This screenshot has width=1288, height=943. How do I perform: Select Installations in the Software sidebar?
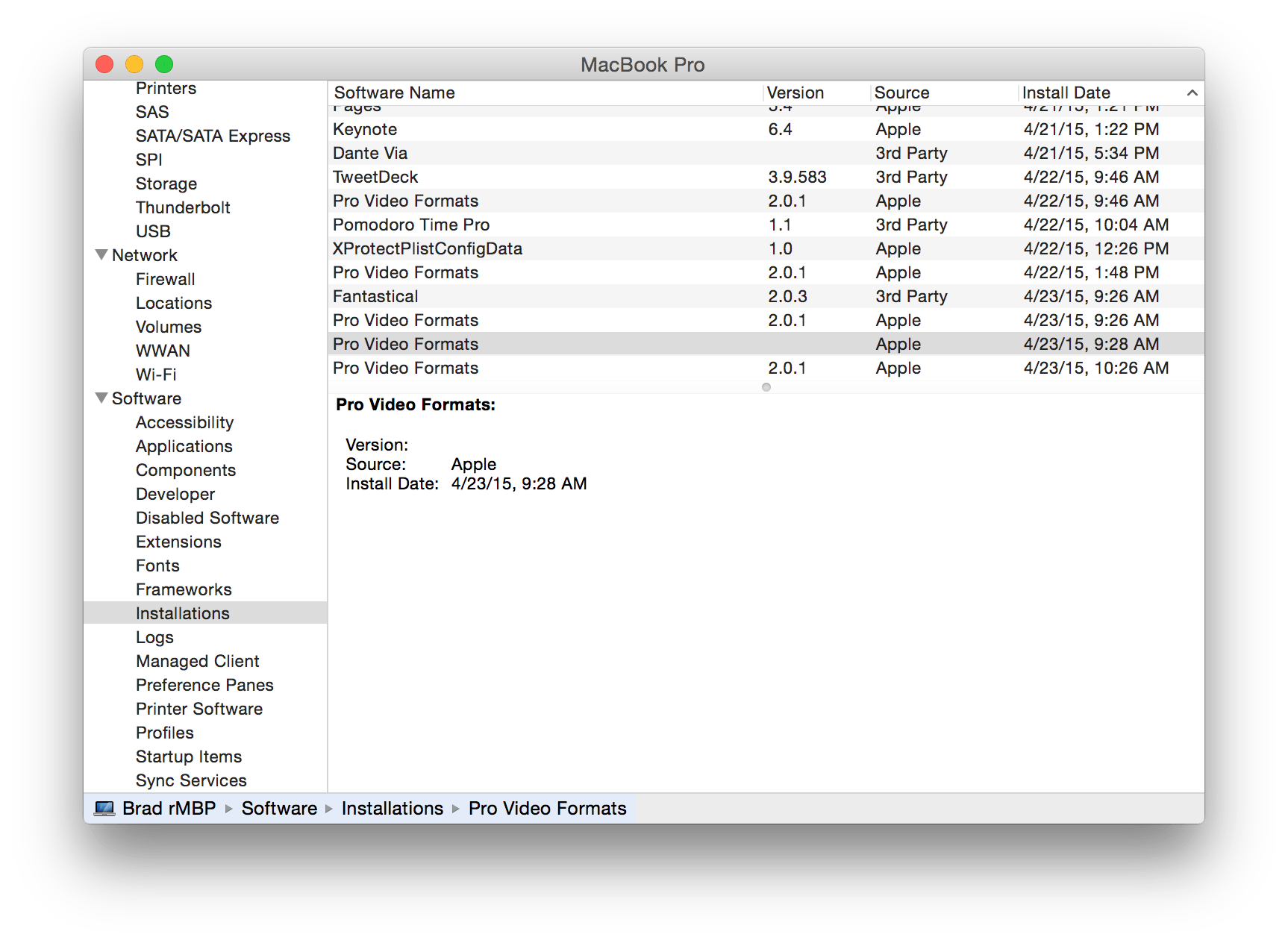(x=183, y=613)
